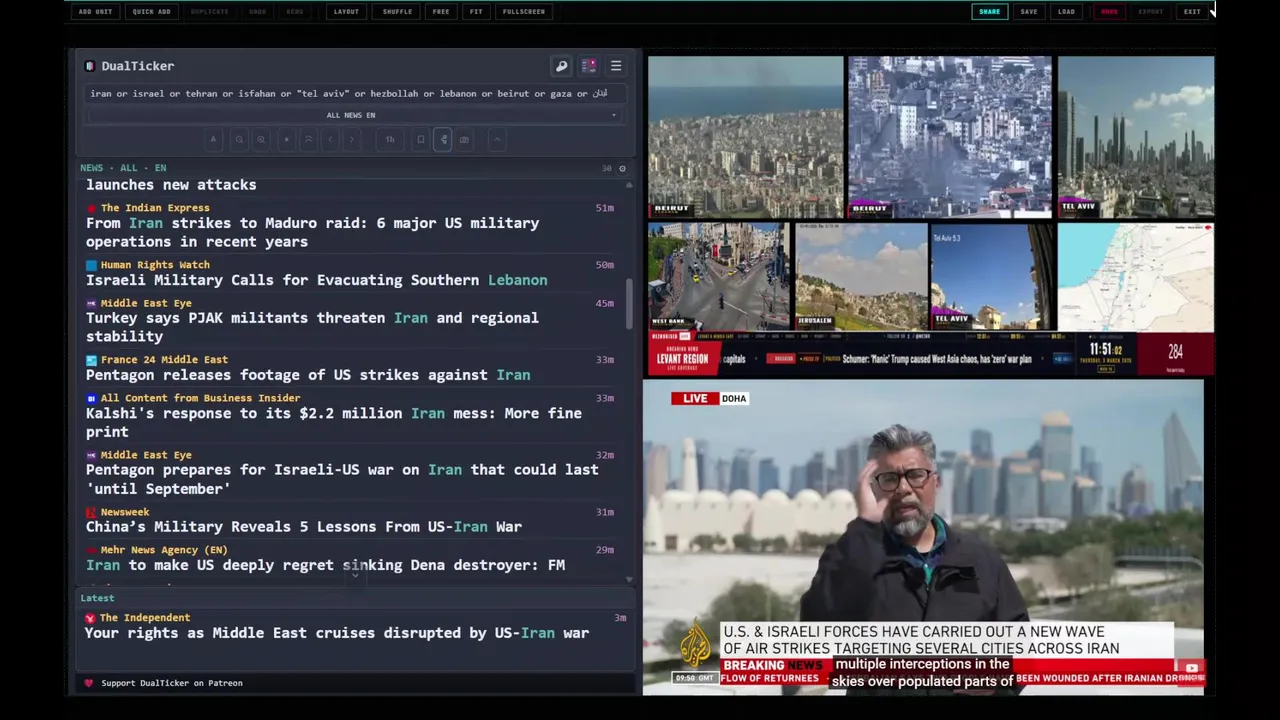This screenshot has width=1280, height=720.
Task: Click the red button next to Load
Action: [x=1109, y=12]
